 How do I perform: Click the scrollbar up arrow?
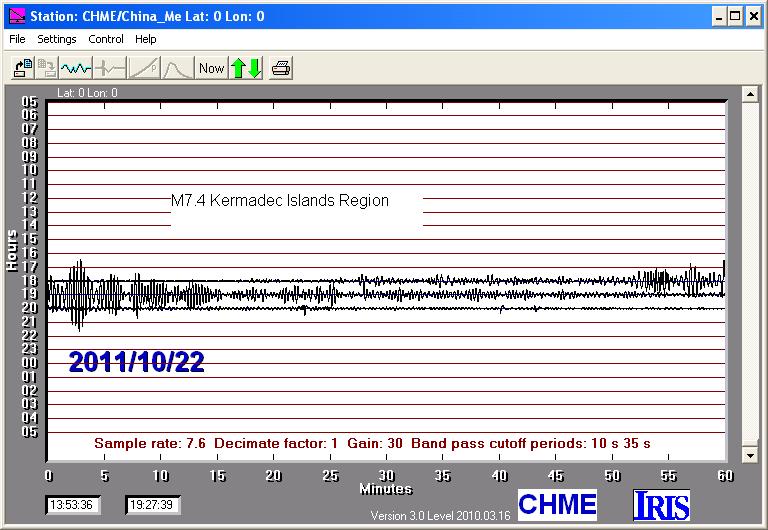tap(748, 94)
